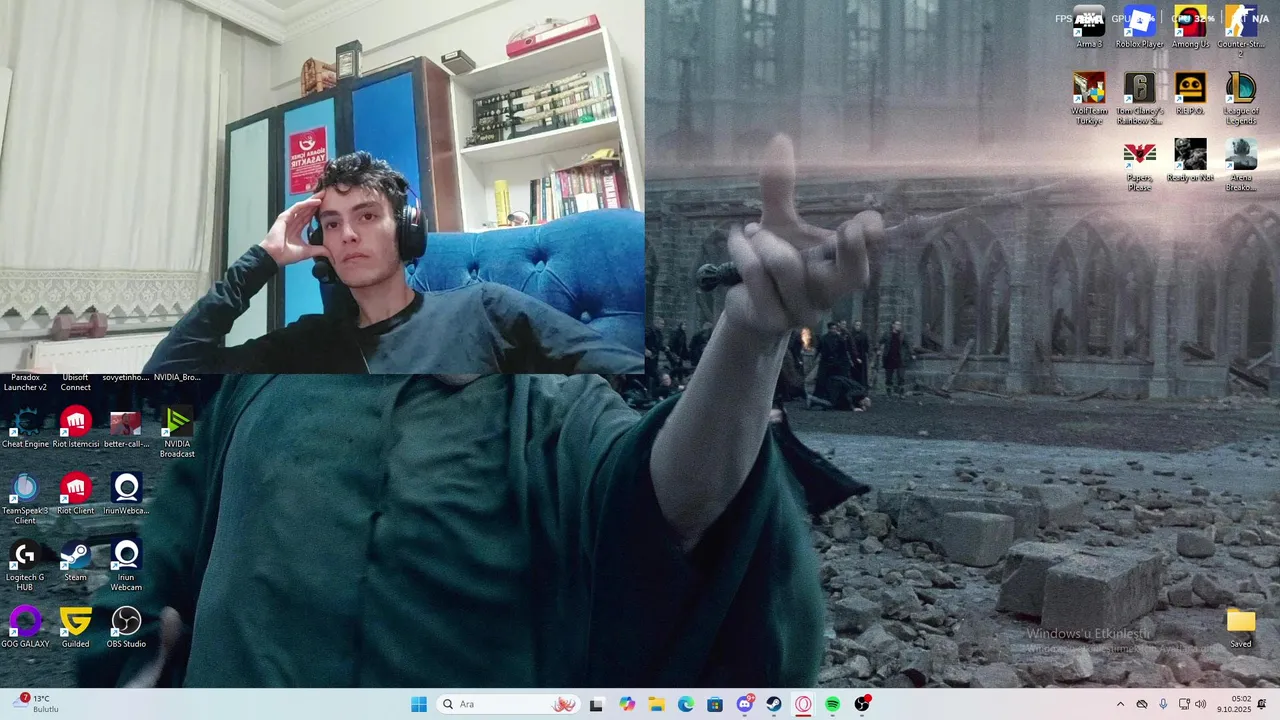Click the Ara search box
1280x720 pixels.
[509, 704]
